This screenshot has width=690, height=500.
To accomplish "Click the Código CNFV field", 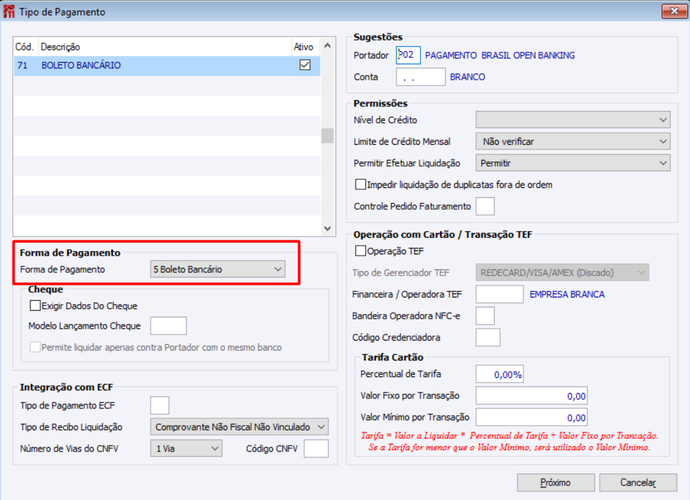I will 316,449.
